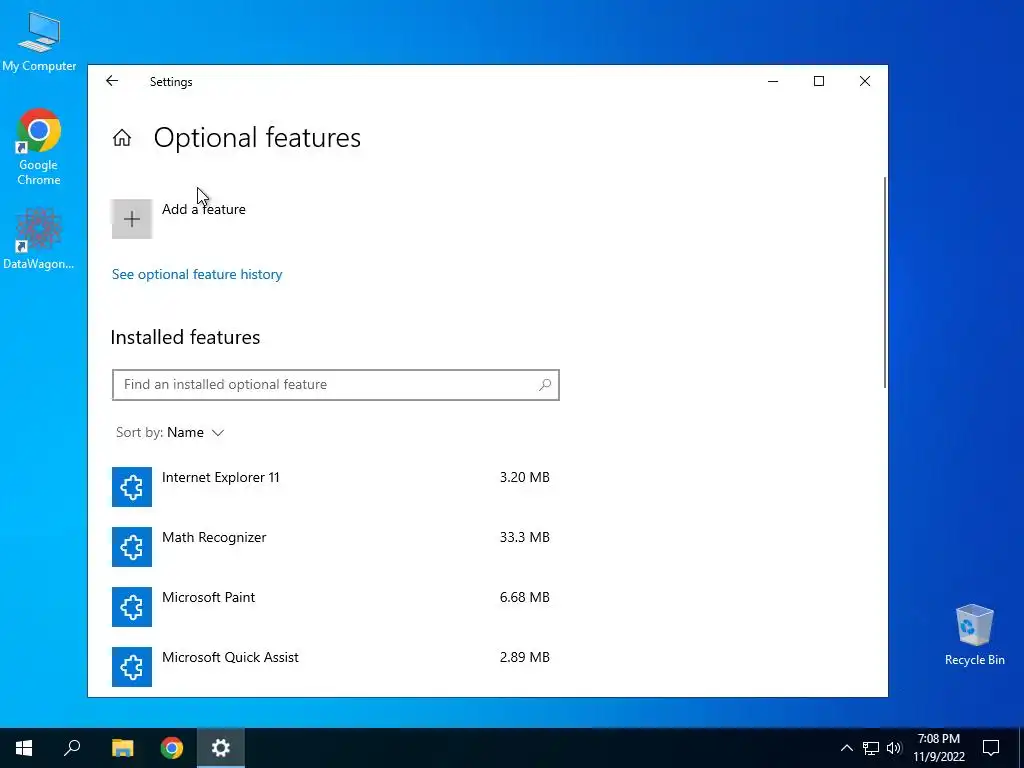The image size is (1024, 768).
Task: Click the back arrow in Settings
Action: 112,81
